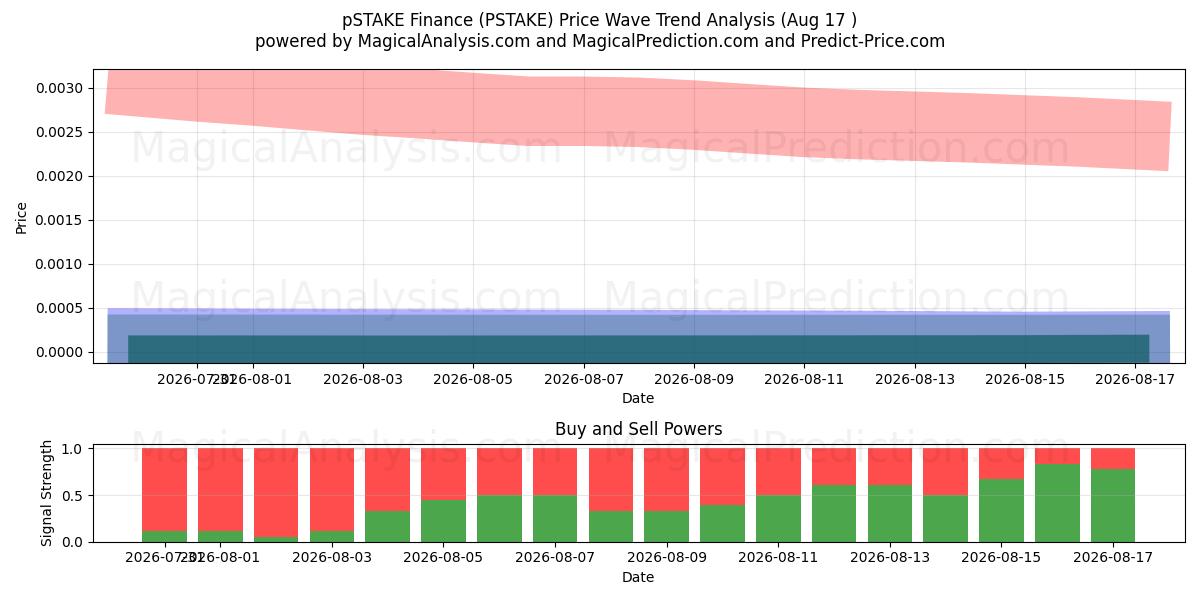Click the 'Price' y-axis label
The image size is (1200, 600).
22,217
